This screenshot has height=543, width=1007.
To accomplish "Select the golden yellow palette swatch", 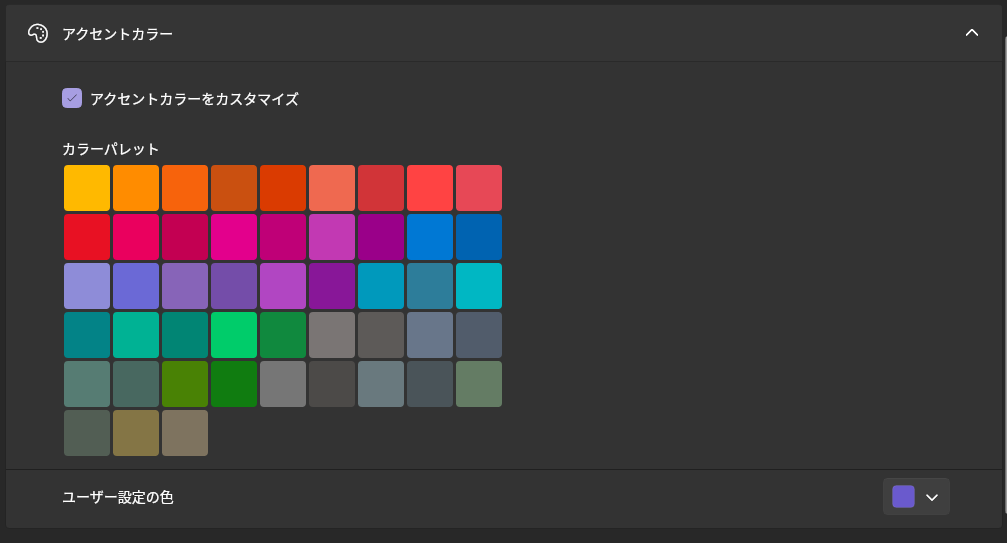I will pos(87,188).
